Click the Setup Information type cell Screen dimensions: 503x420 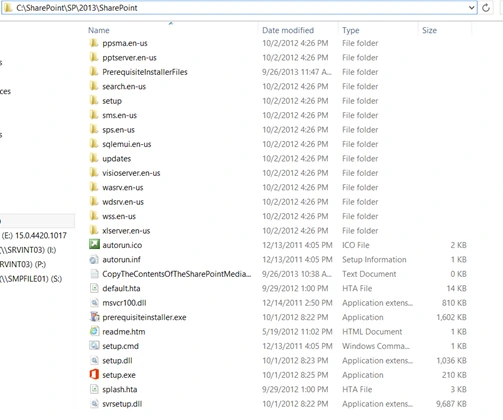374,259
